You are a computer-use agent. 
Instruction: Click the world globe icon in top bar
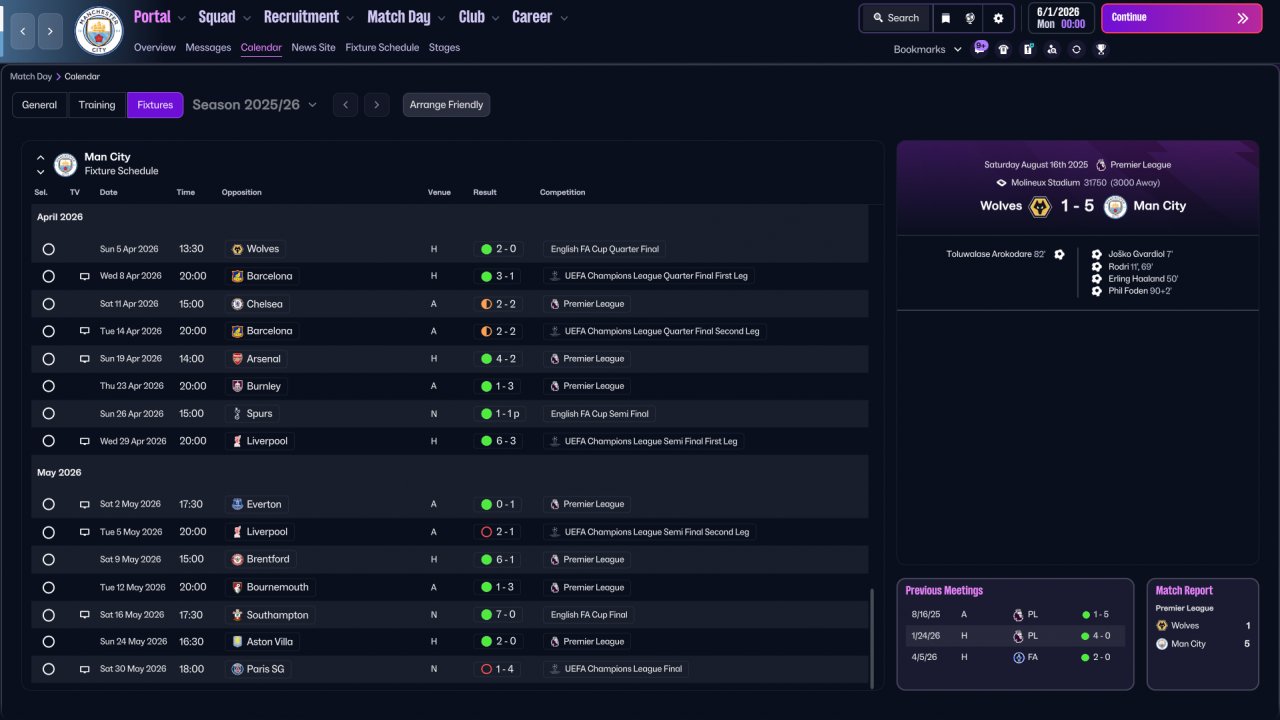pos(970,18)
